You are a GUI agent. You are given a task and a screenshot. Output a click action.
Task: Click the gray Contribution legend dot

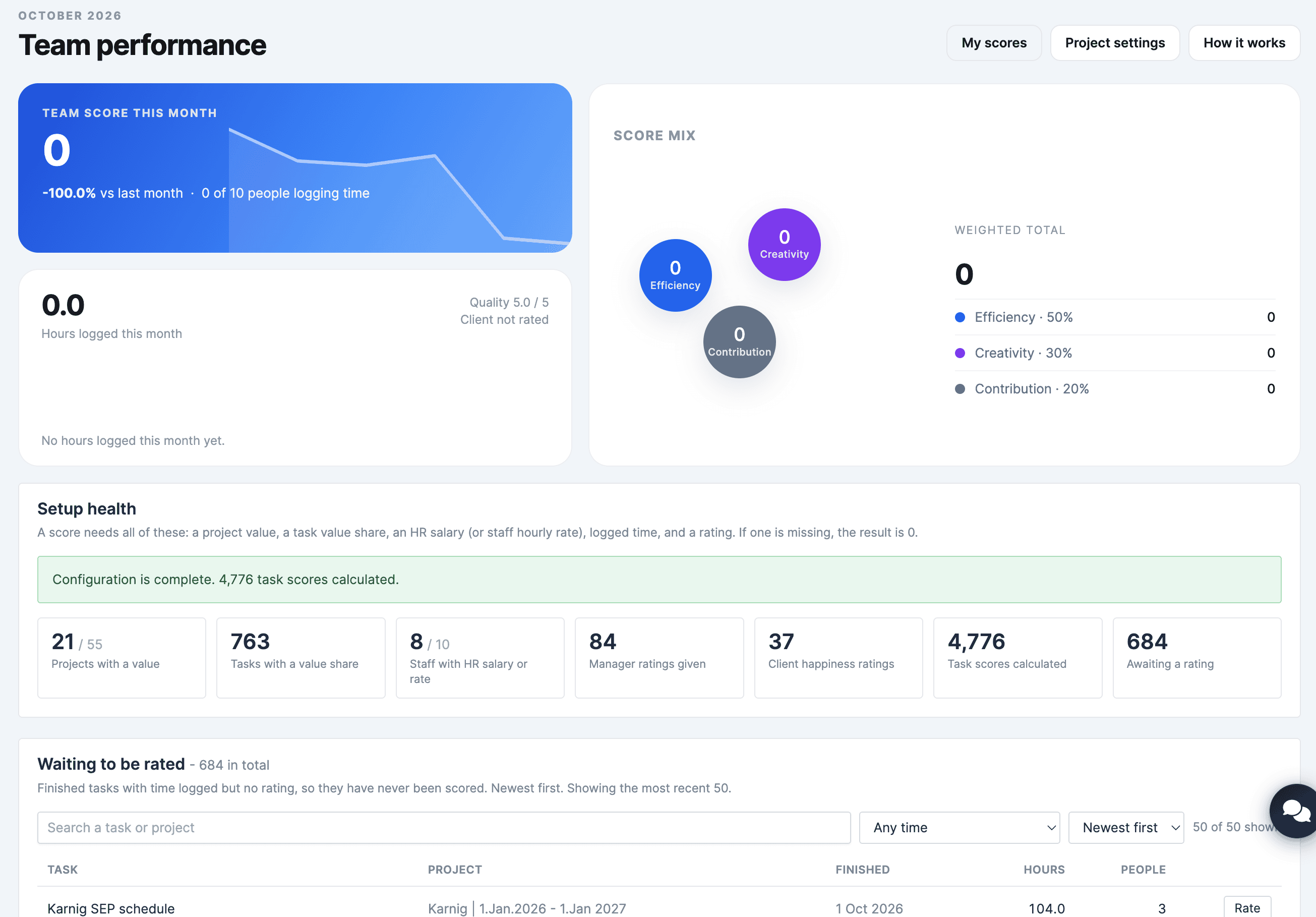960,389
